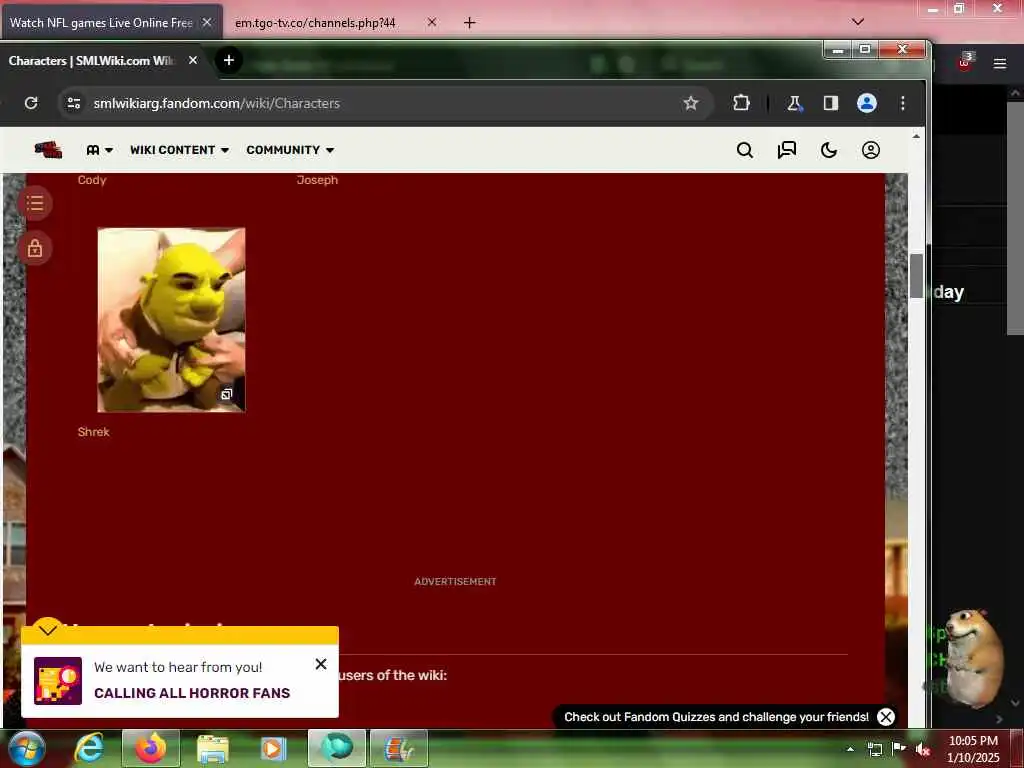1024x768 pixels.
Task: Follow the Shrek character link
Action: (x=93, y=432)
